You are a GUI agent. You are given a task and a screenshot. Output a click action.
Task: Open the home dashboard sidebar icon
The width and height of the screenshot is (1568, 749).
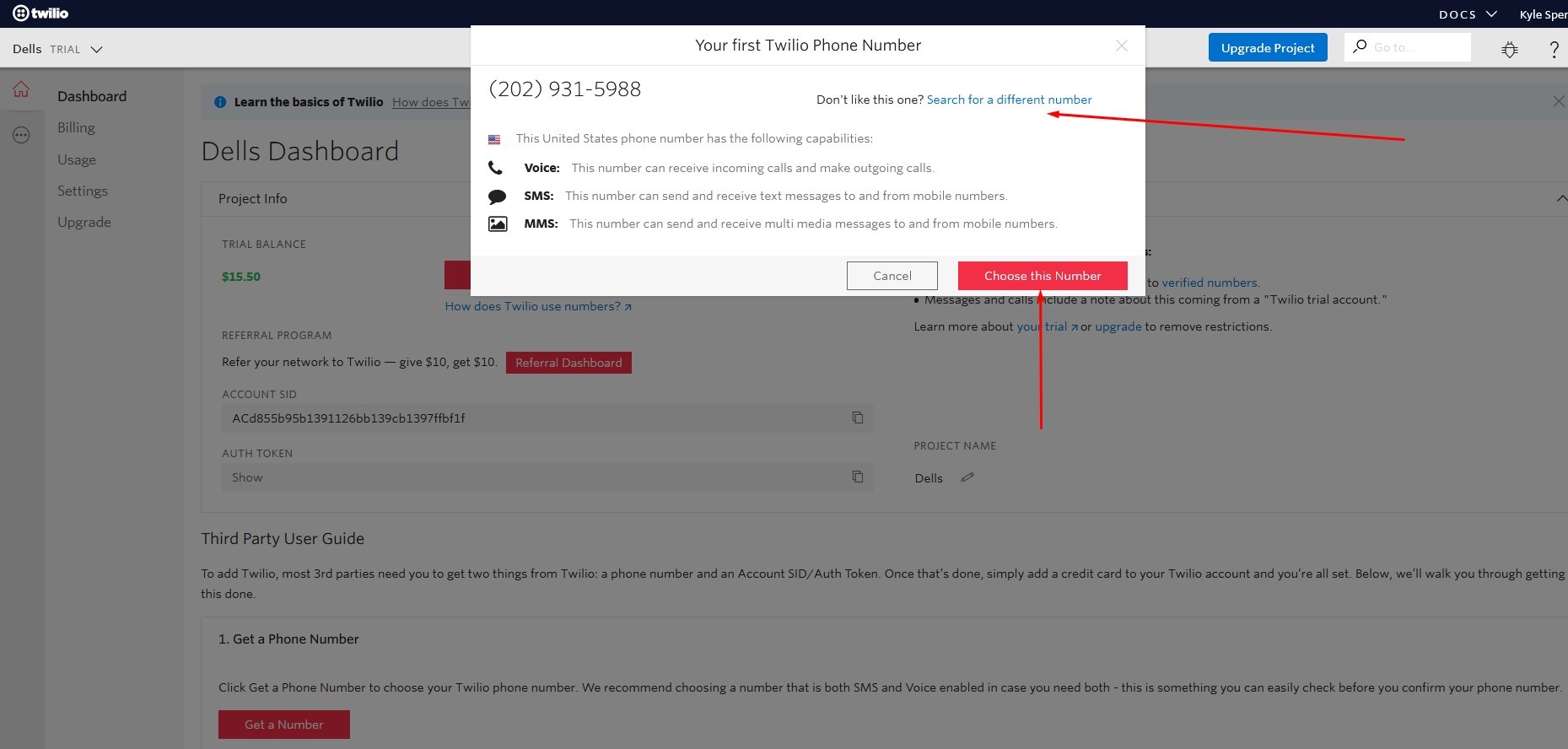point(21,89)
